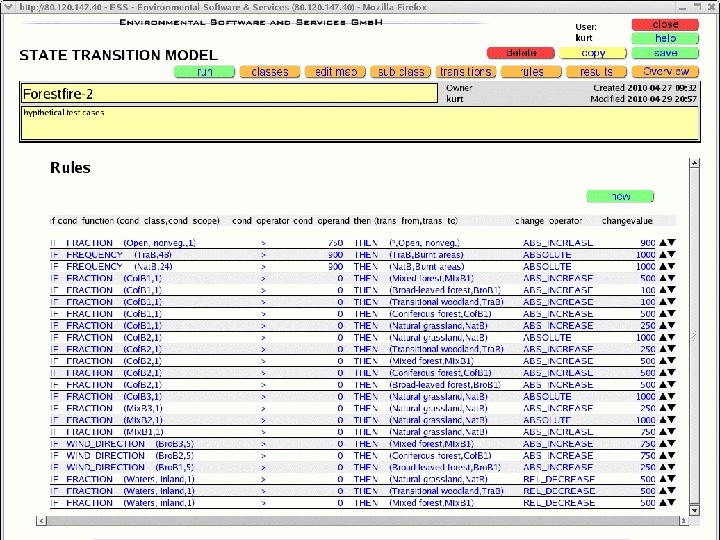The width and height of the screenshot is (720, 540).
Task: Move CofB2 to Broad-leaved forest rule down
Action: tap(671, 385)
